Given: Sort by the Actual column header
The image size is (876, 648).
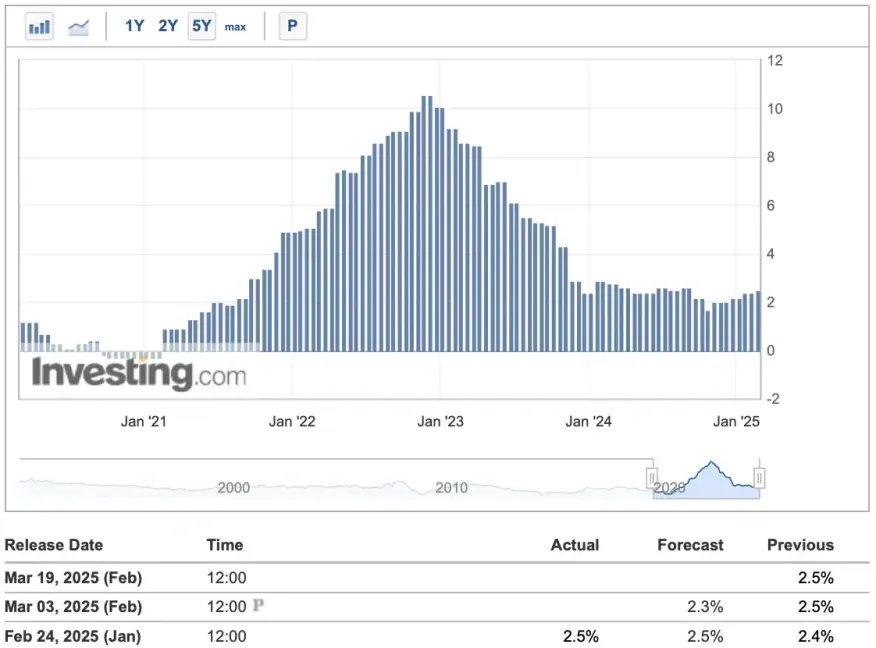Looking at the screenshot, I should pos(574,545).
